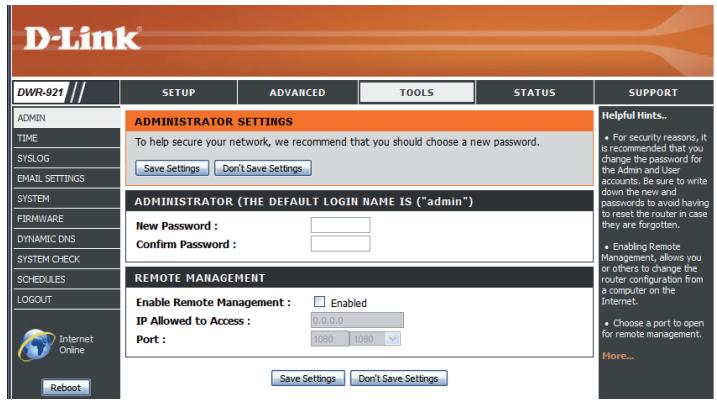Viewport: 717px width, 403px height.
Task: Click bottom Don't Save Settings button
Action: (398, 378)
